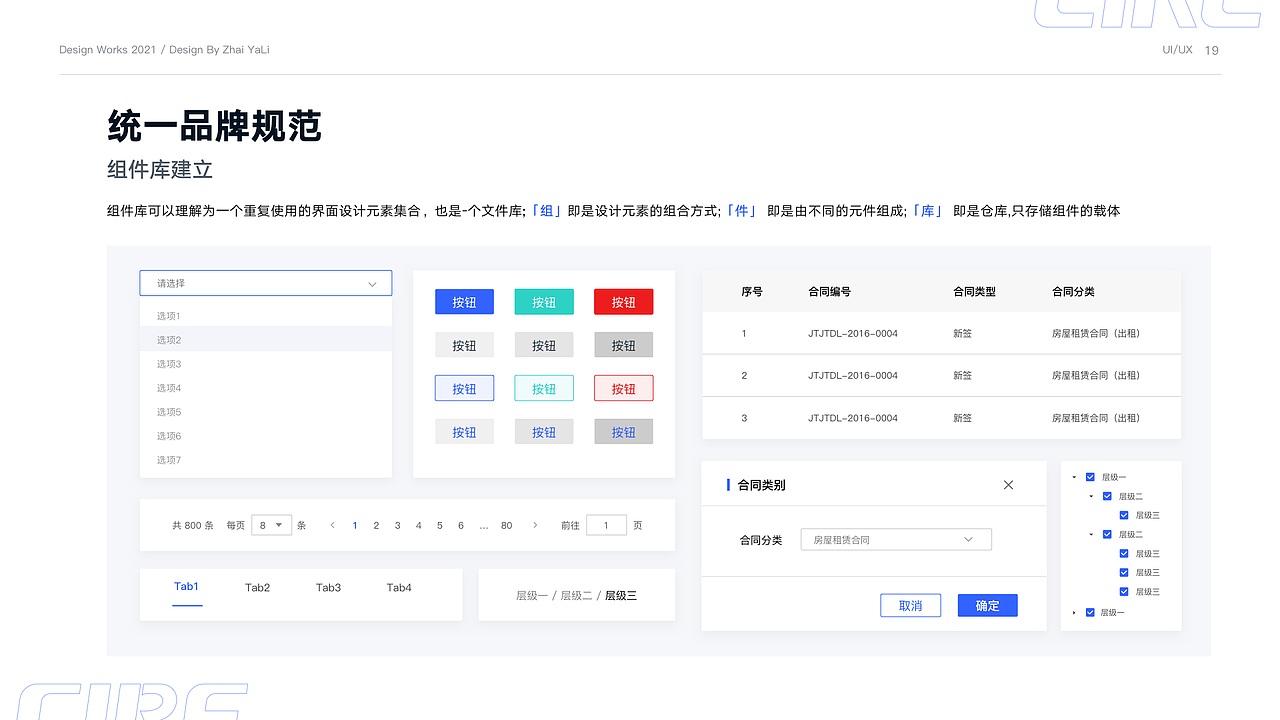Go to previous page with left arrow
1280x720 pixels.
point(332,525)
